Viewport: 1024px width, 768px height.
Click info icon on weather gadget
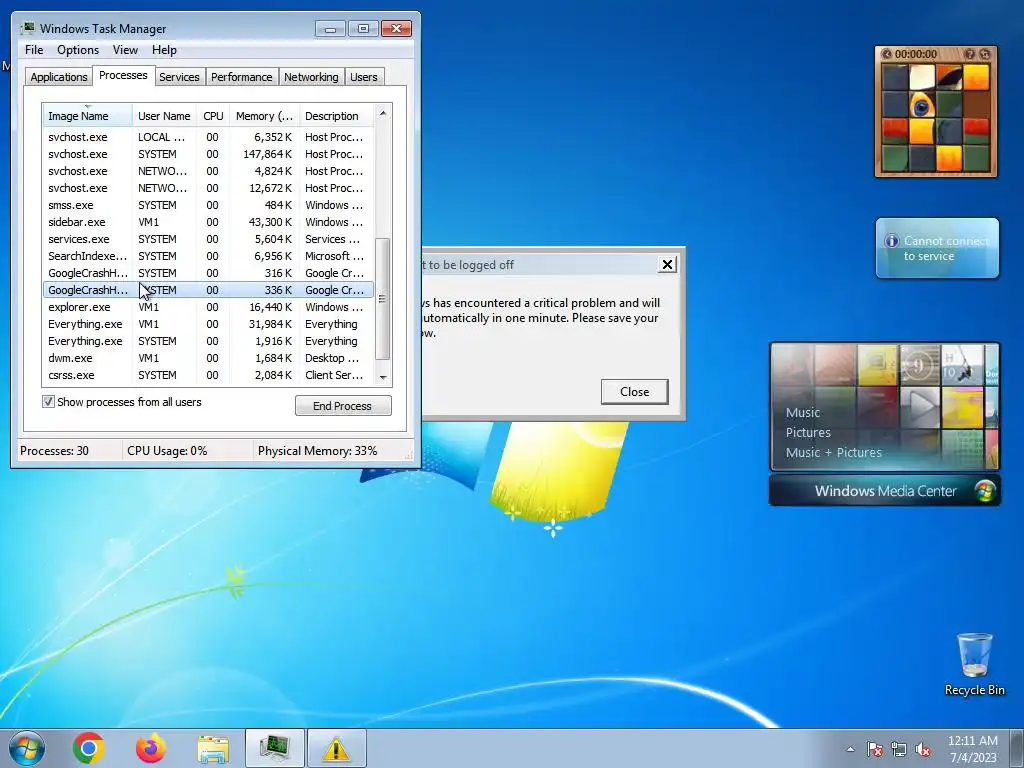pos(891,241)
